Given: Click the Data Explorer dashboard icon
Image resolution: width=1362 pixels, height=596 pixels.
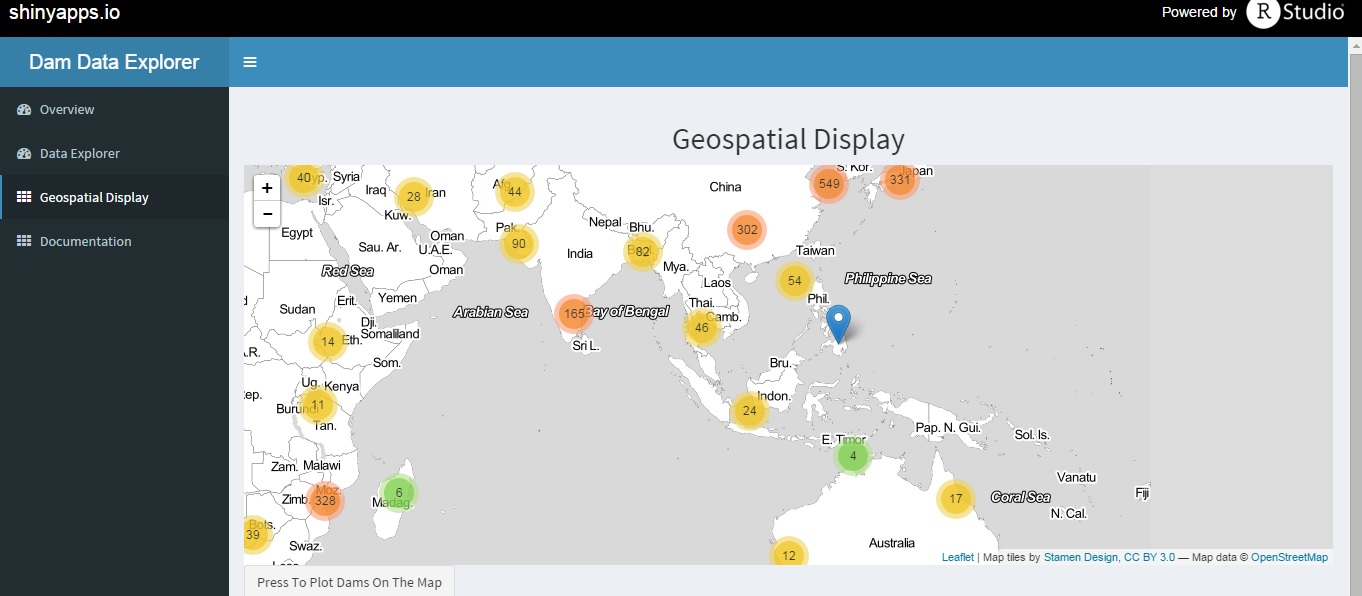Looking at the screenshot, I should tap(24, 153).
